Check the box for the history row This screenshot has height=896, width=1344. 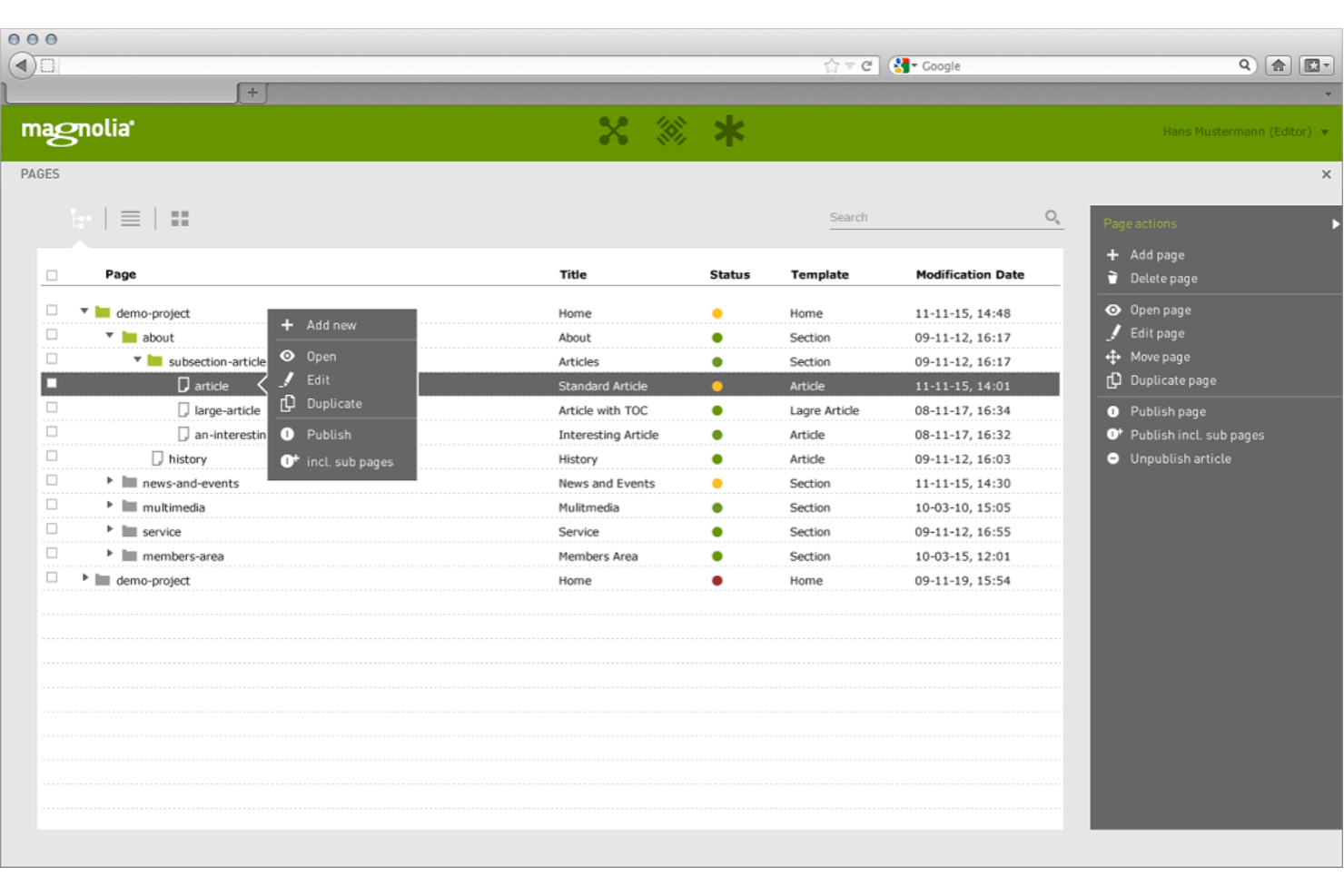click(52, 457)
